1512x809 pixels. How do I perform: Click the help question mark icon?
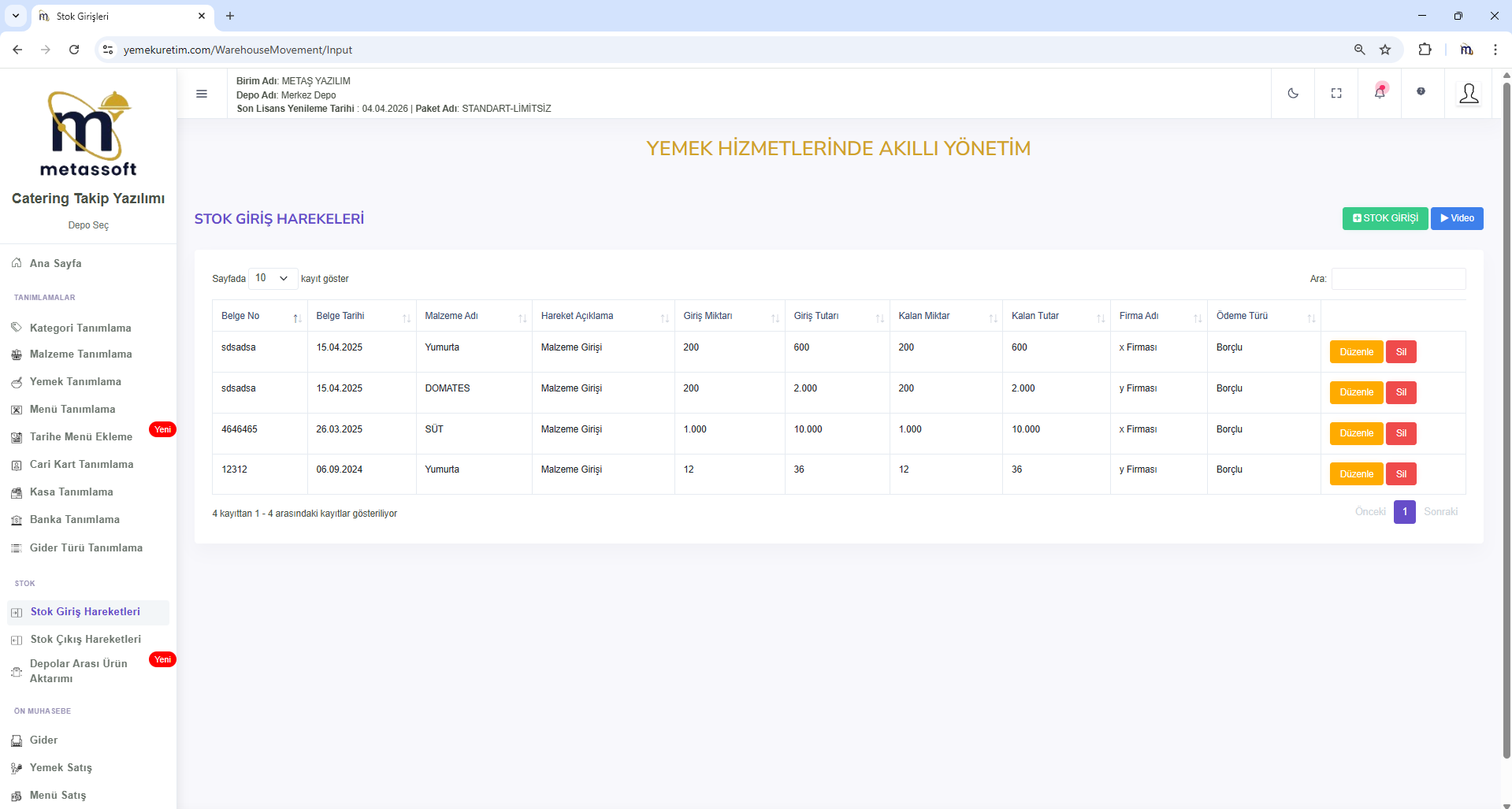[1421, 92]
